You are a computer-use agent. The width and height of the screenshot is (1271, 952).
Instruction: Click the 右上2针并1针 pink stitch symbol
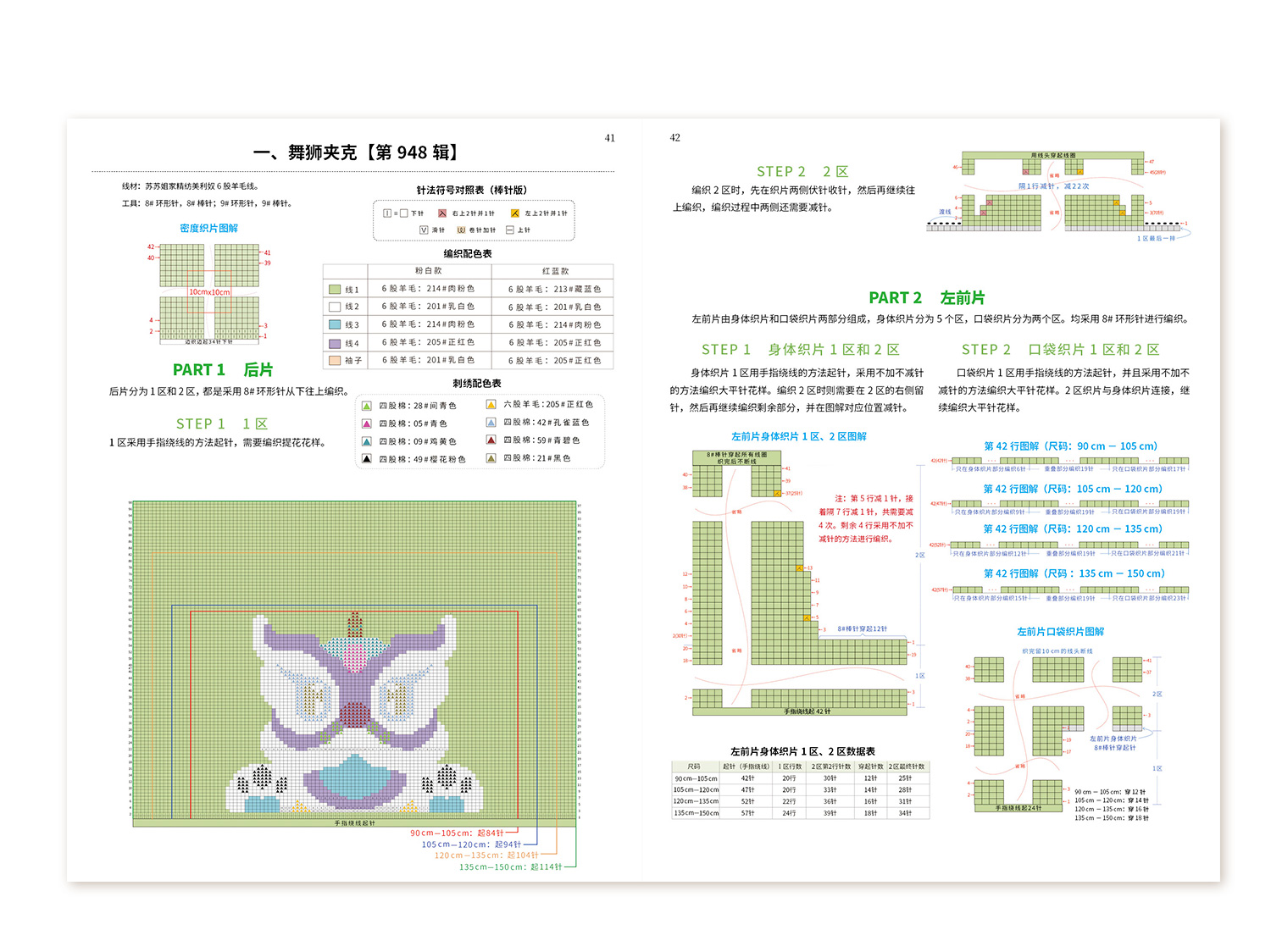(x=442, y=213)
